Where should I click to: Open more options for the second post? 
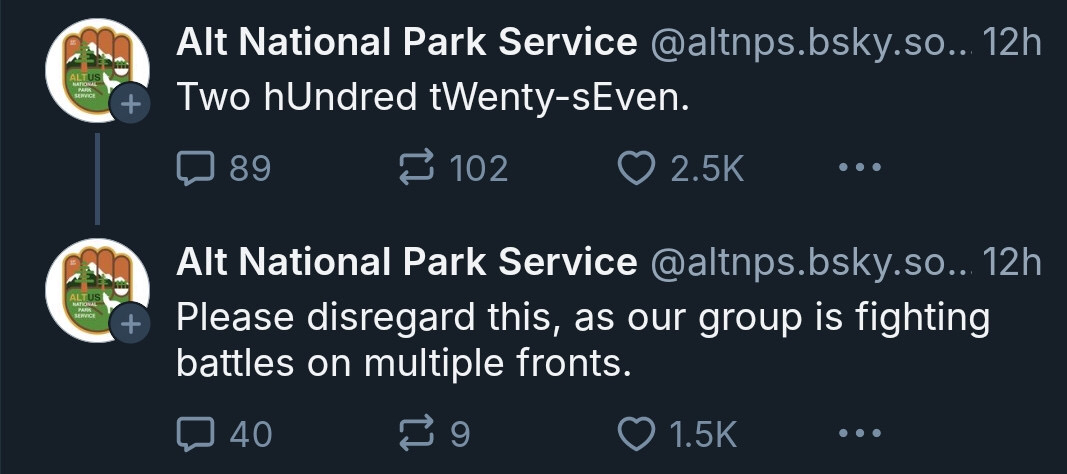(x=856, y=433)
